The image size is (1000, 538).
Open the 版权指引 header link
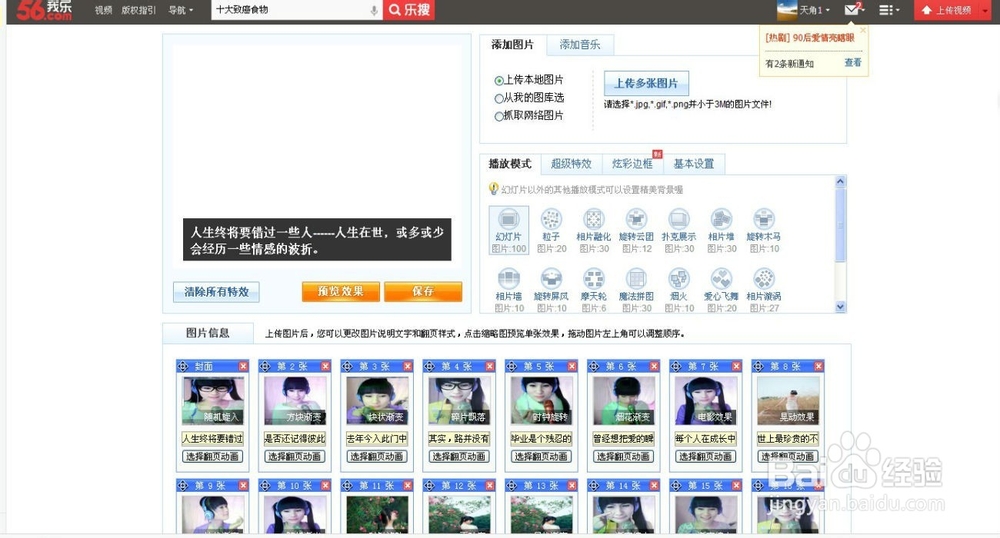[x=138, y=10]
